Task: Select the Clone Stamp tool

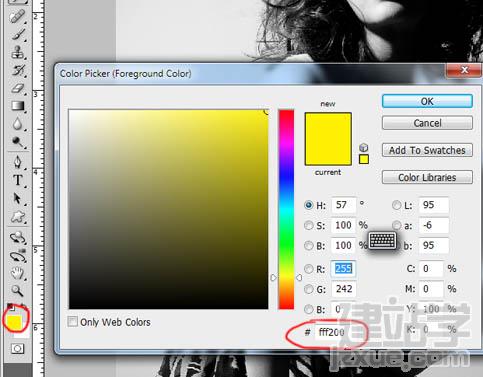Action: pyautogui.click(x=17, y=52)
